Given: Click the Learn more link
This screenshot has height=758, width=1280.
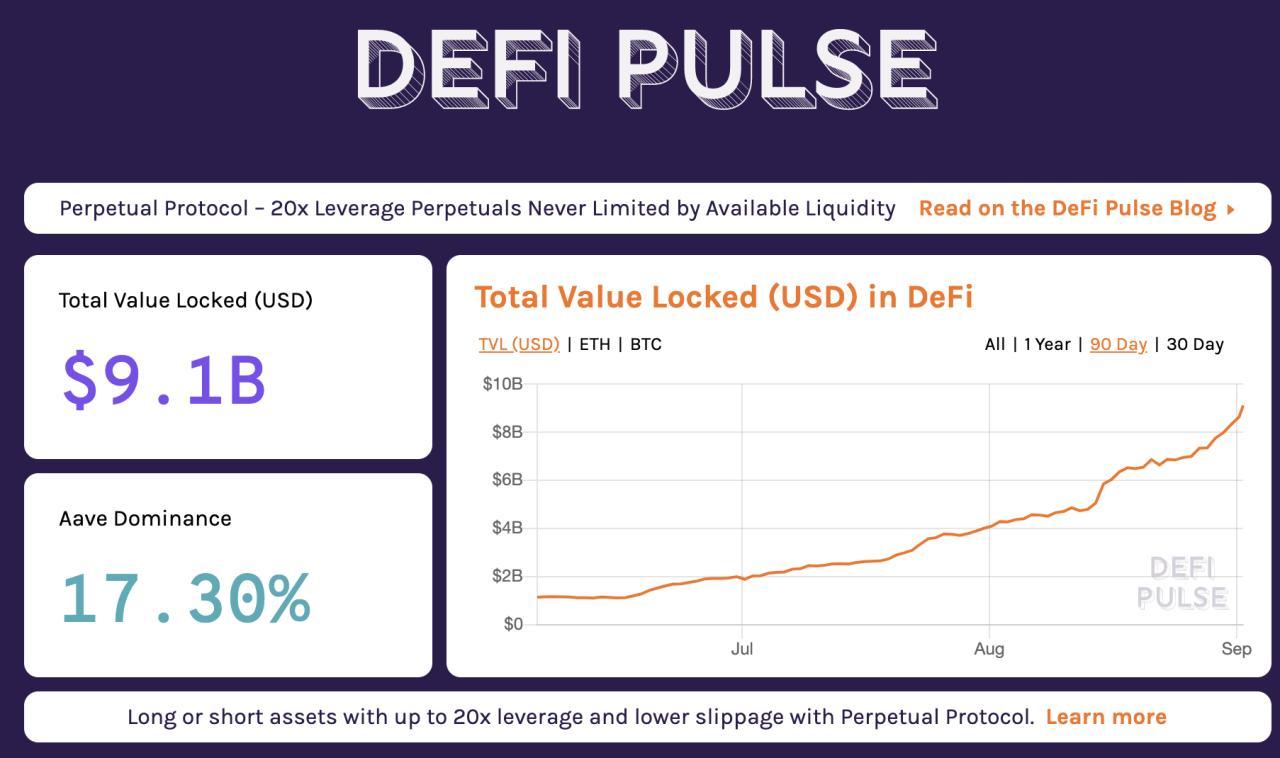Looking at the screenshot, I should coord(1105,717).
